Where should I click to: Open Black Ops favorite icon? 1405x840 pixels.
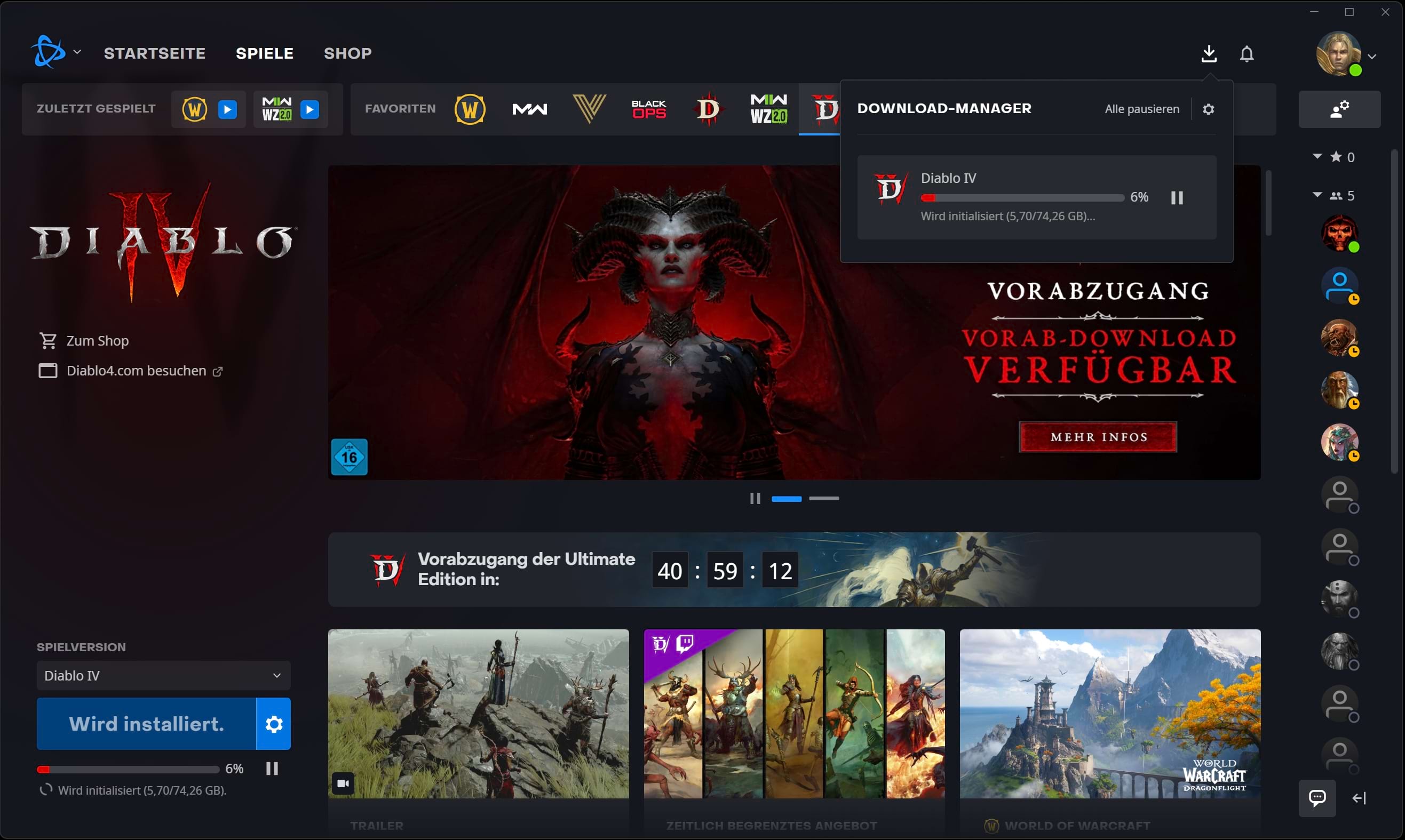coord(649,109)
